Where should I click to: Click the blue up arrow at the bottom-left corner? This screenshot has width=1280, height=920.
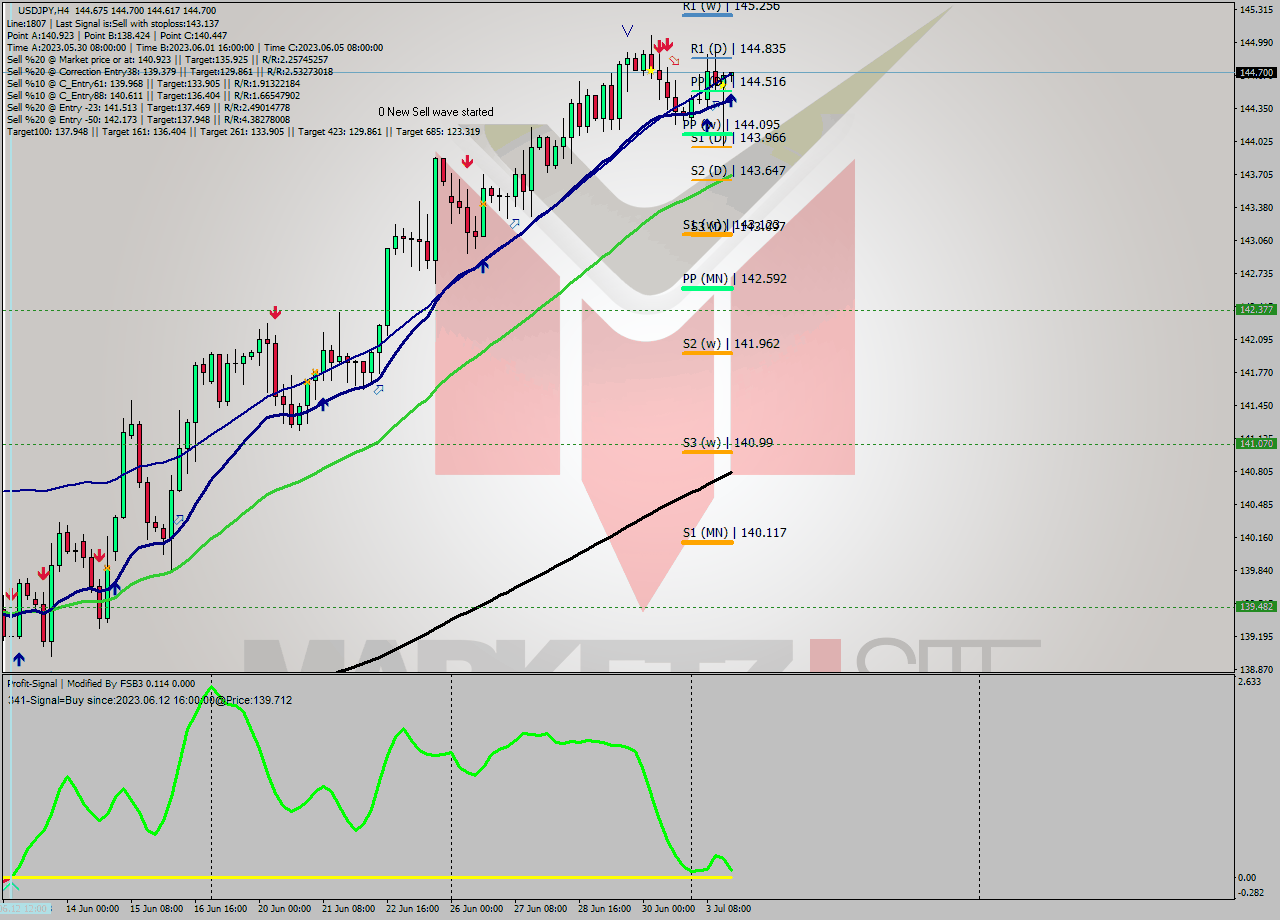click(x=18, y=659)
